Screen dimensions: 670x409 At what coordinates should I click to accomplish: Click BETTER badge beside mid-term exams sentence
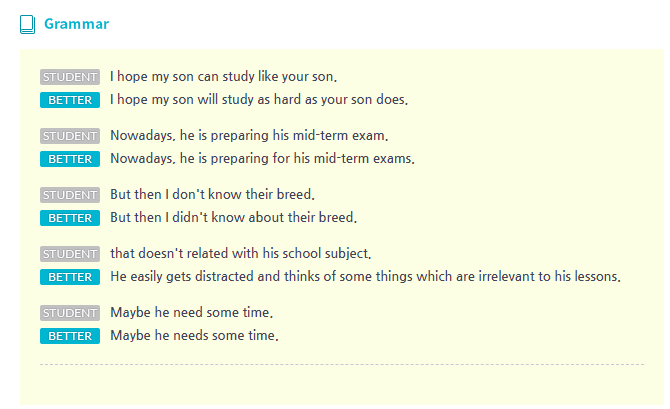(70, 159)
